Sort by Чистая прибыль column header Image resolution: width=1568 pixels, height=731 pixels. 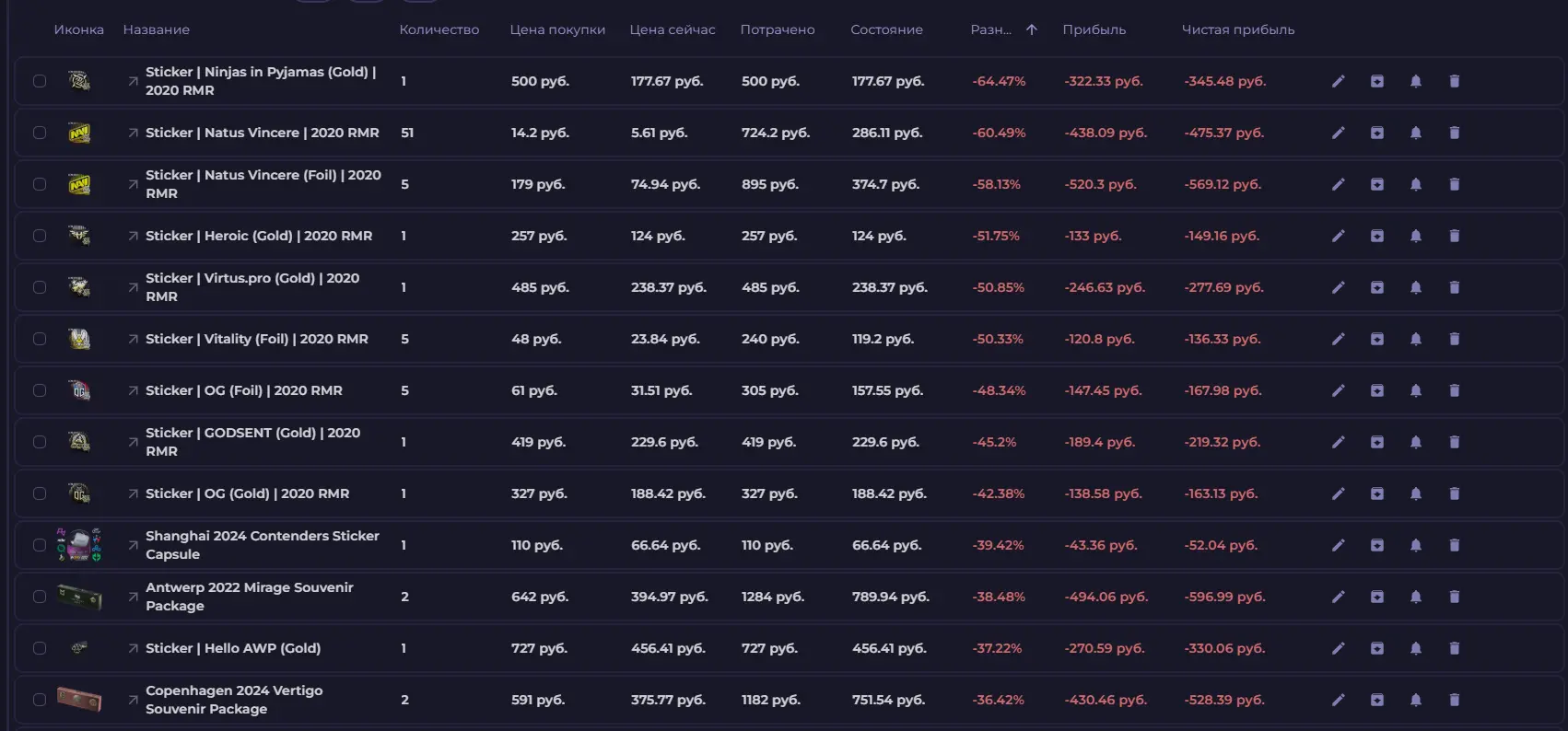[x=1237, y=29]
